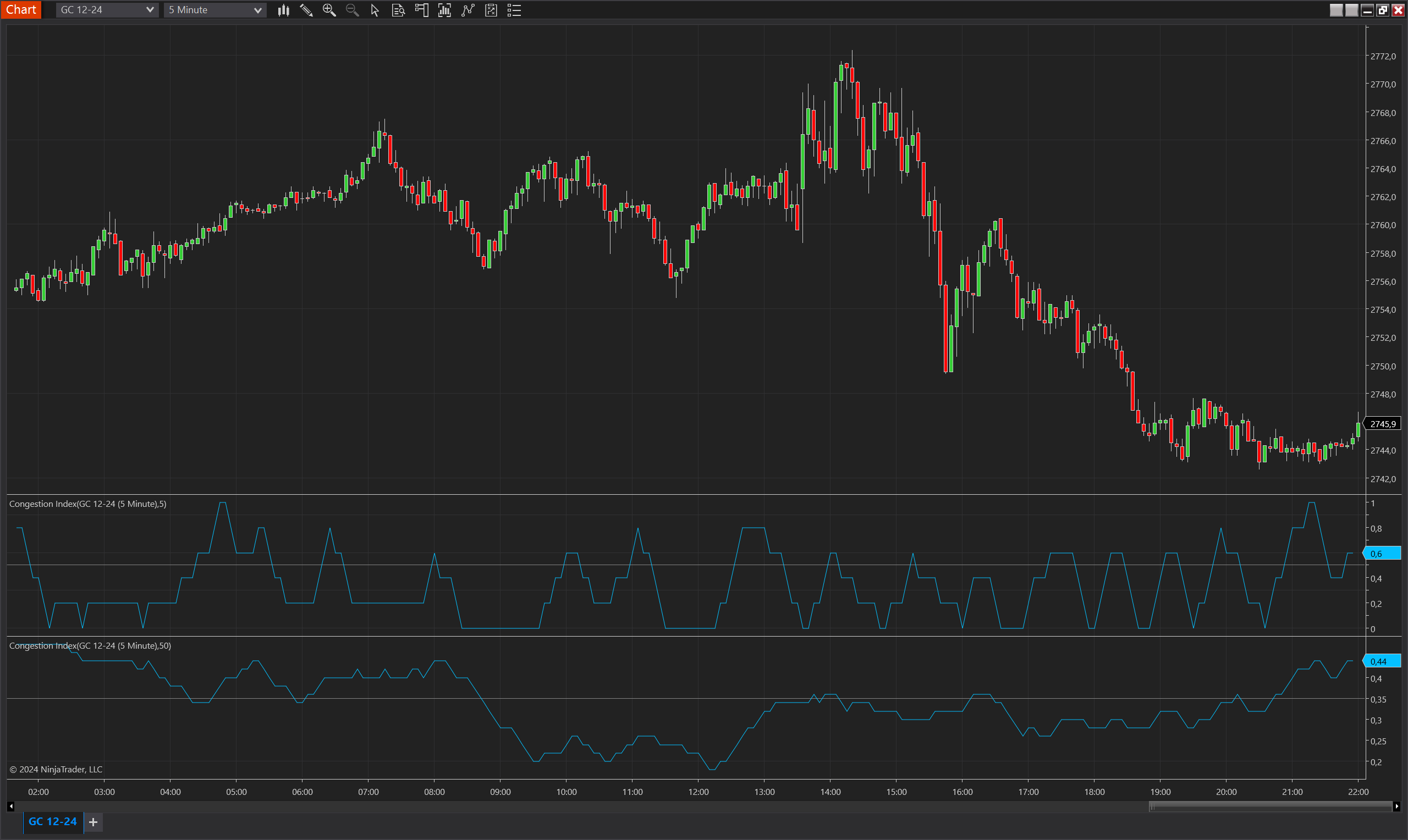Click the 2750,0 price axis label
Image resolution: width=1408 pixels, height=840 pixels.
[x=1383, y=366]
